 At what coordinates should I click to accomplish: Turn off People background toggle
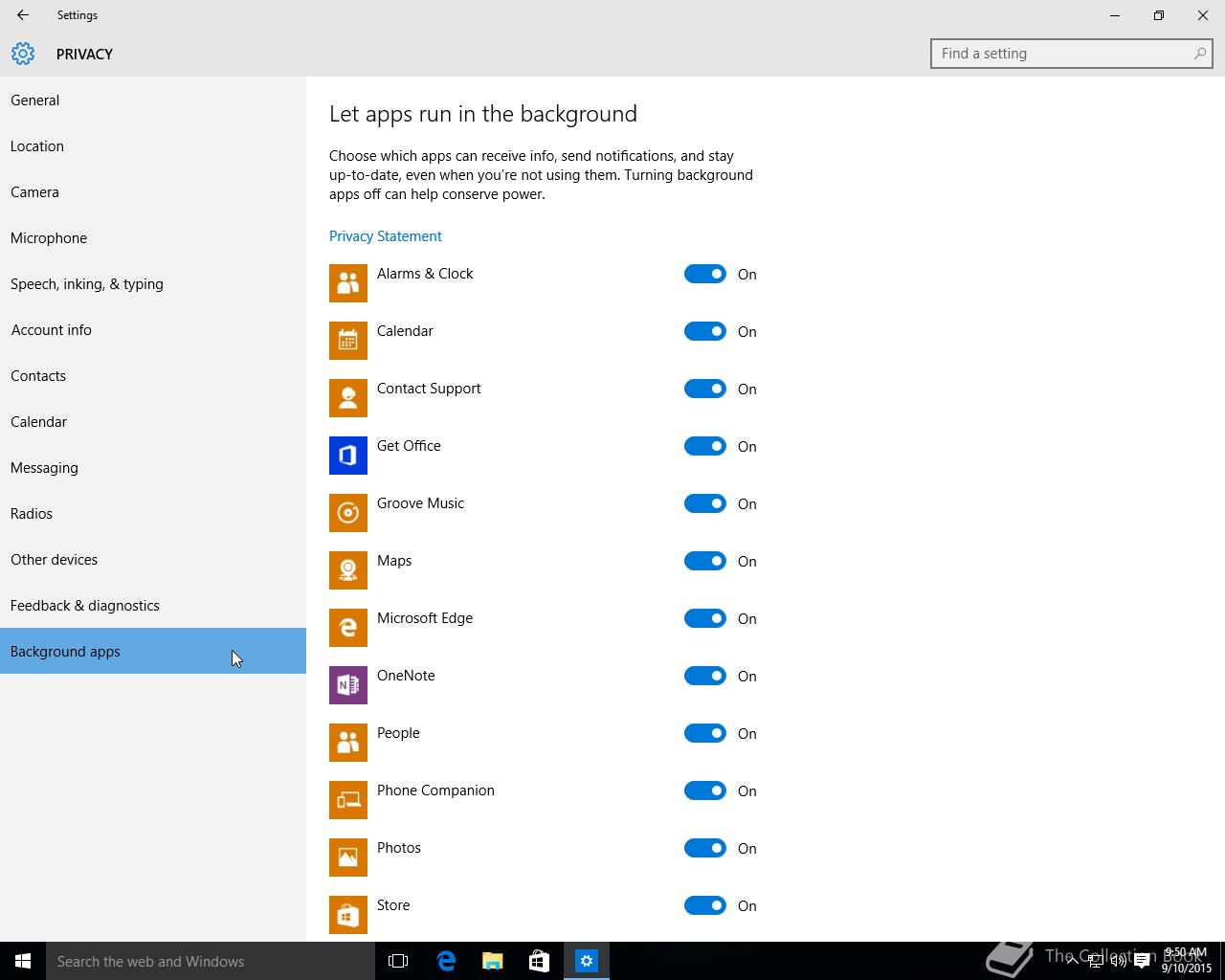pos(705,733)
